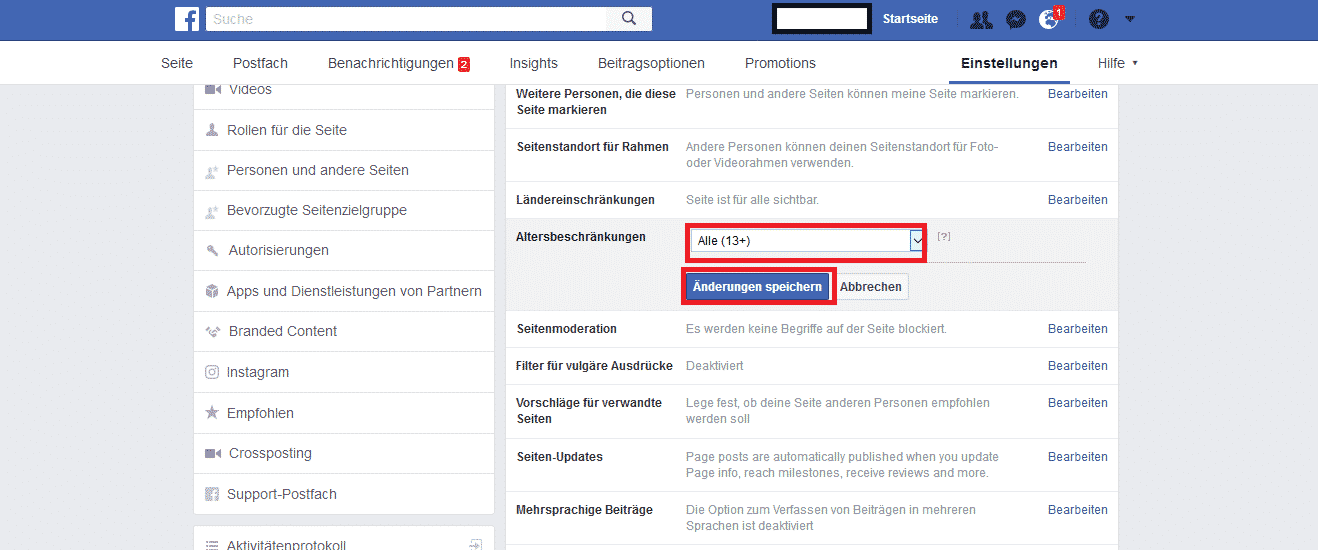Click the Aktivitätenprotokoll exit icon

(476, 545)
